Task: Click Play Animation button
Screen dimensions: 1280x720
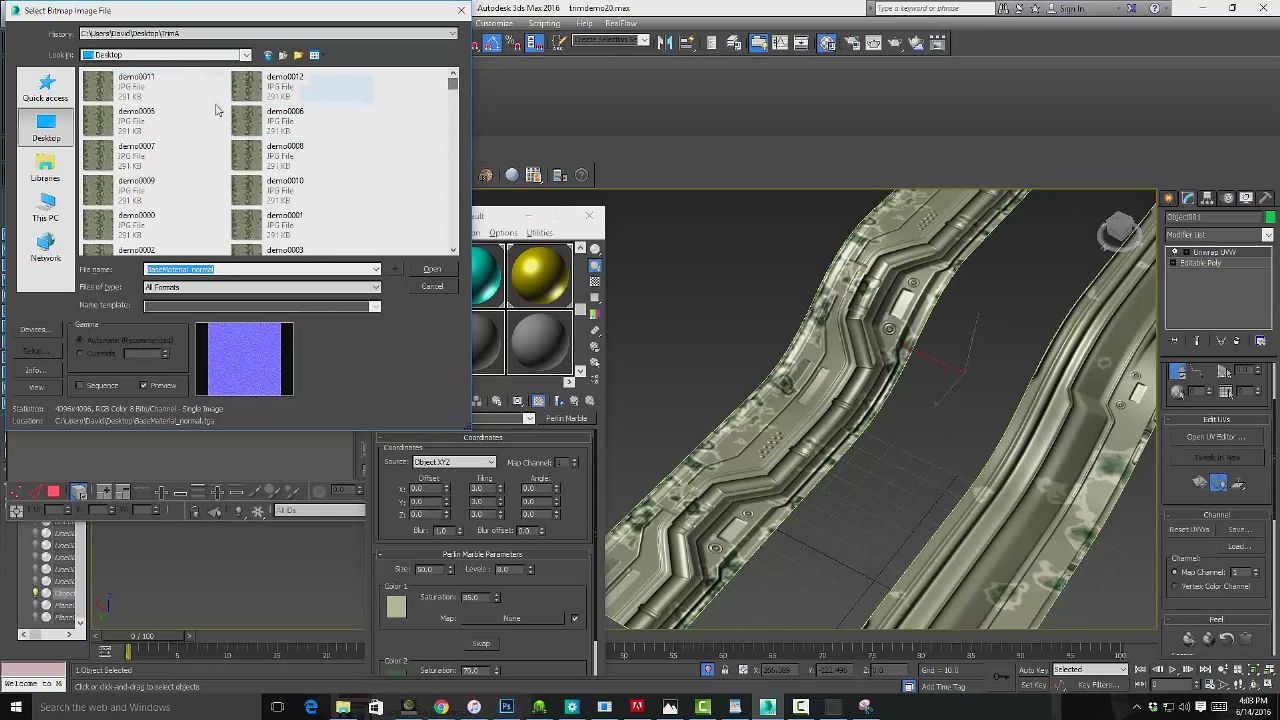Action: 1172,670
